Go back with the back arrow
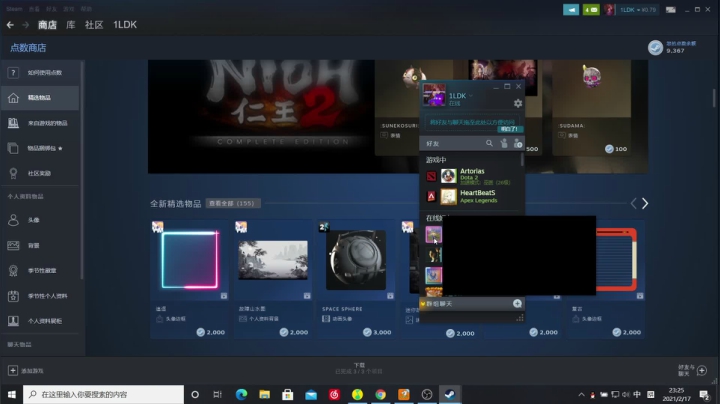 coord(10,25)
